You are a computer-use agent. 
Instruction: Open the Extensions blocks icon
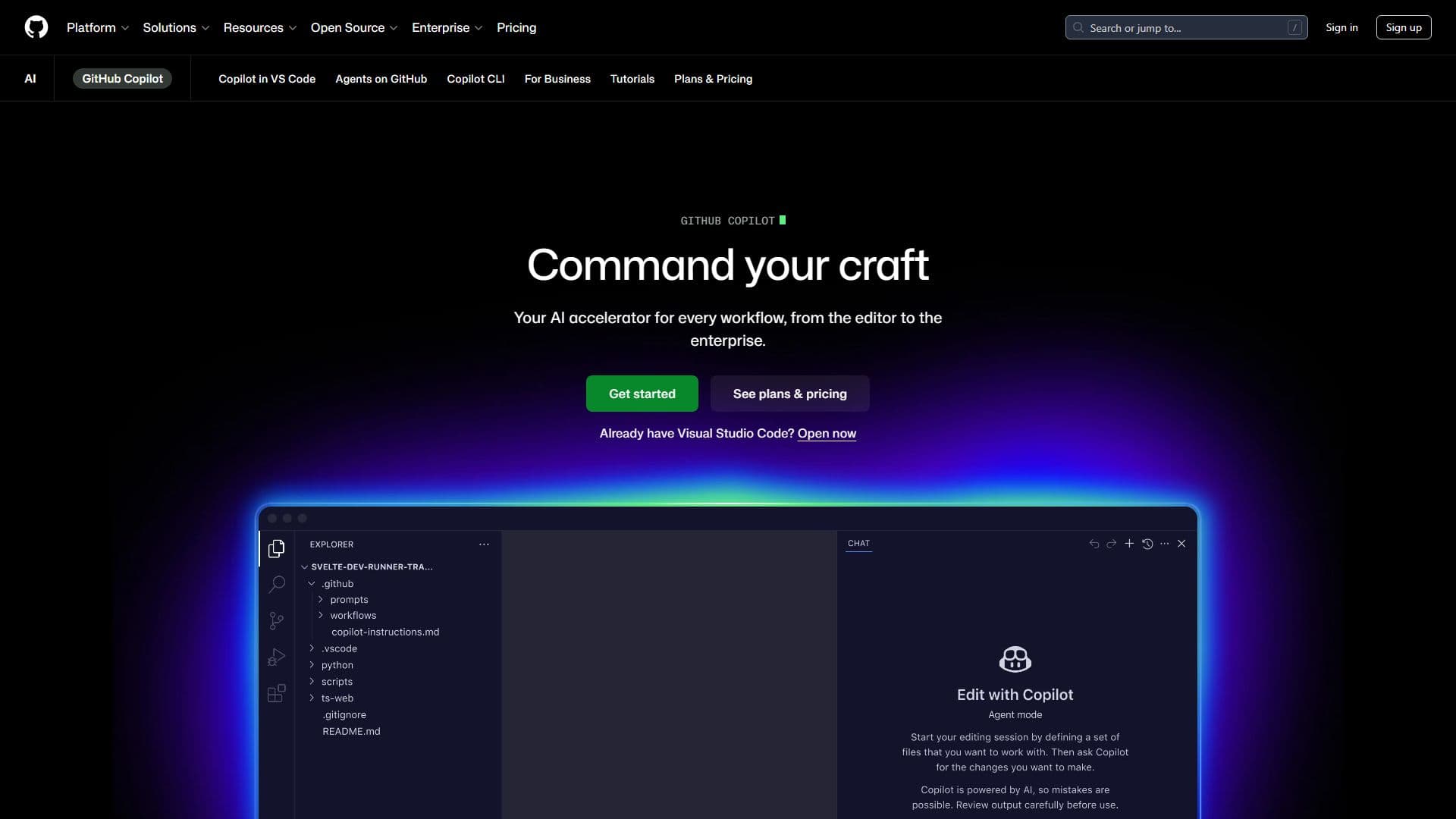point(277,693)
